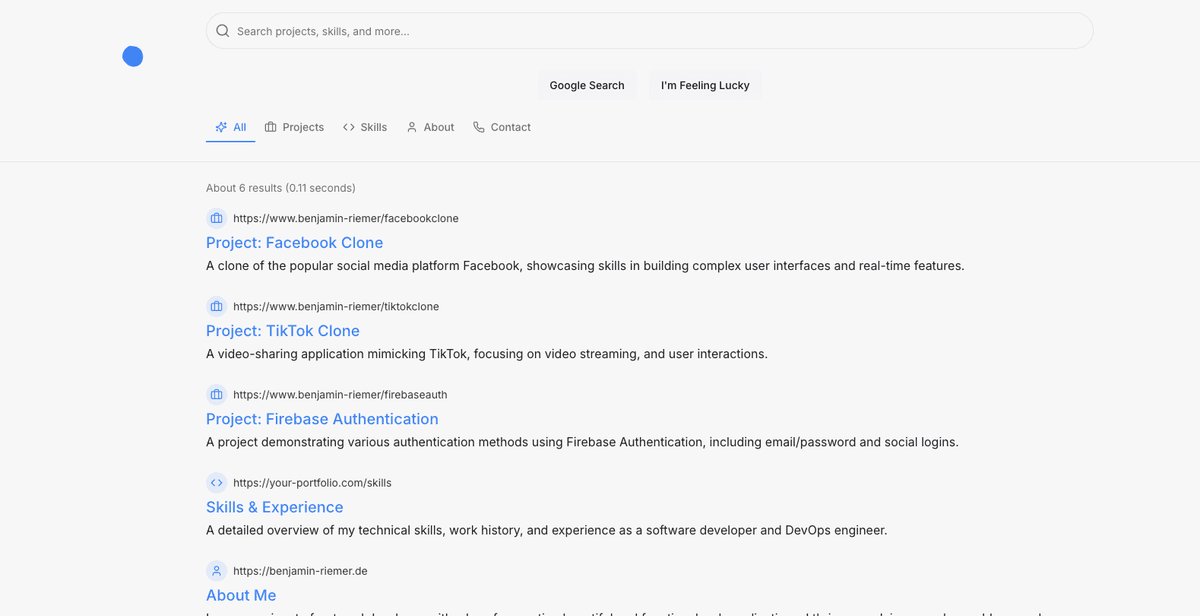
Task: Go to the Contact tab
Action: pyautogui.click(x=502, y=127)
